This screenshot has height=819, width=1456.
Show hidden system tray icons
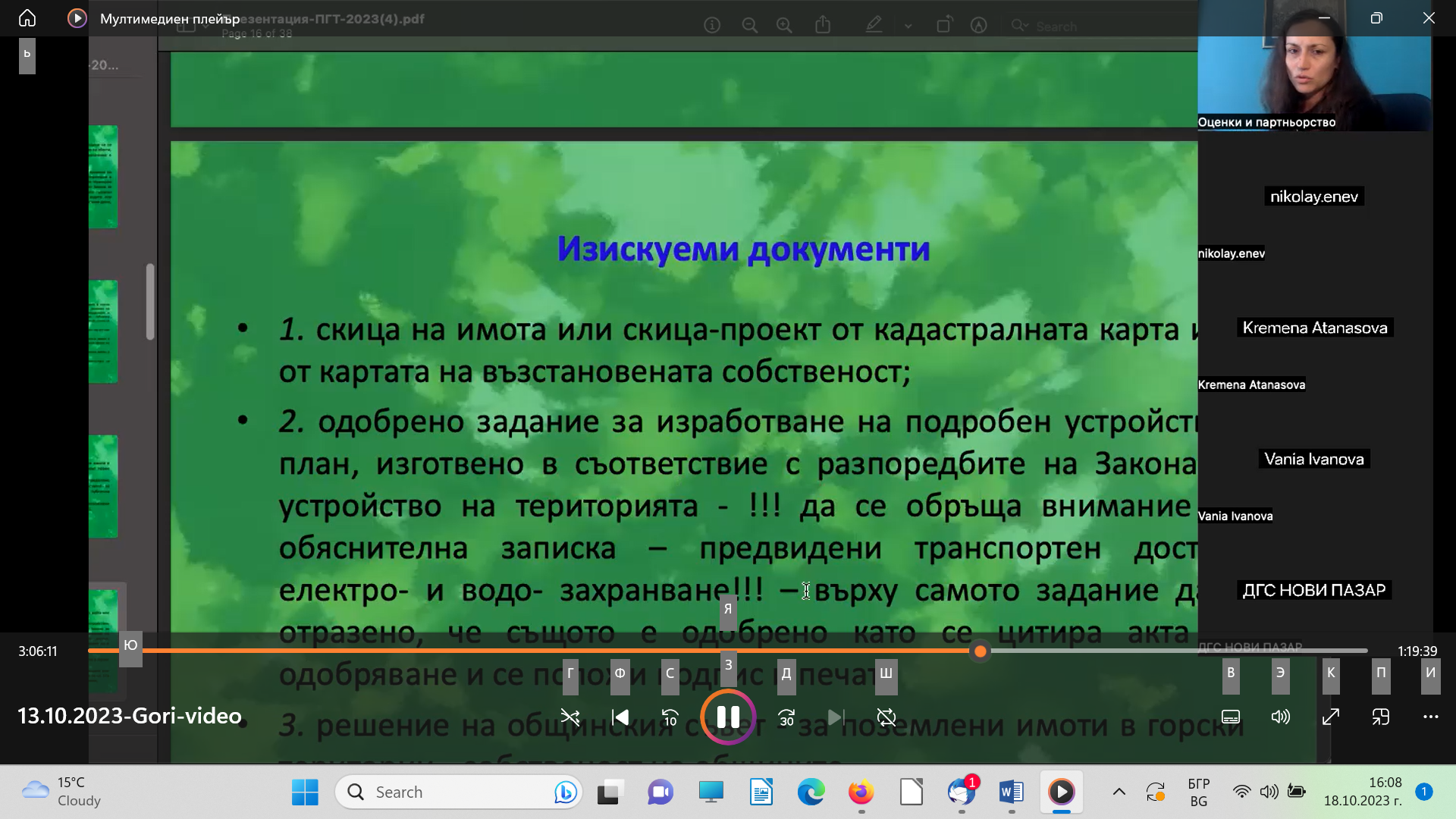coord(1119,792)
